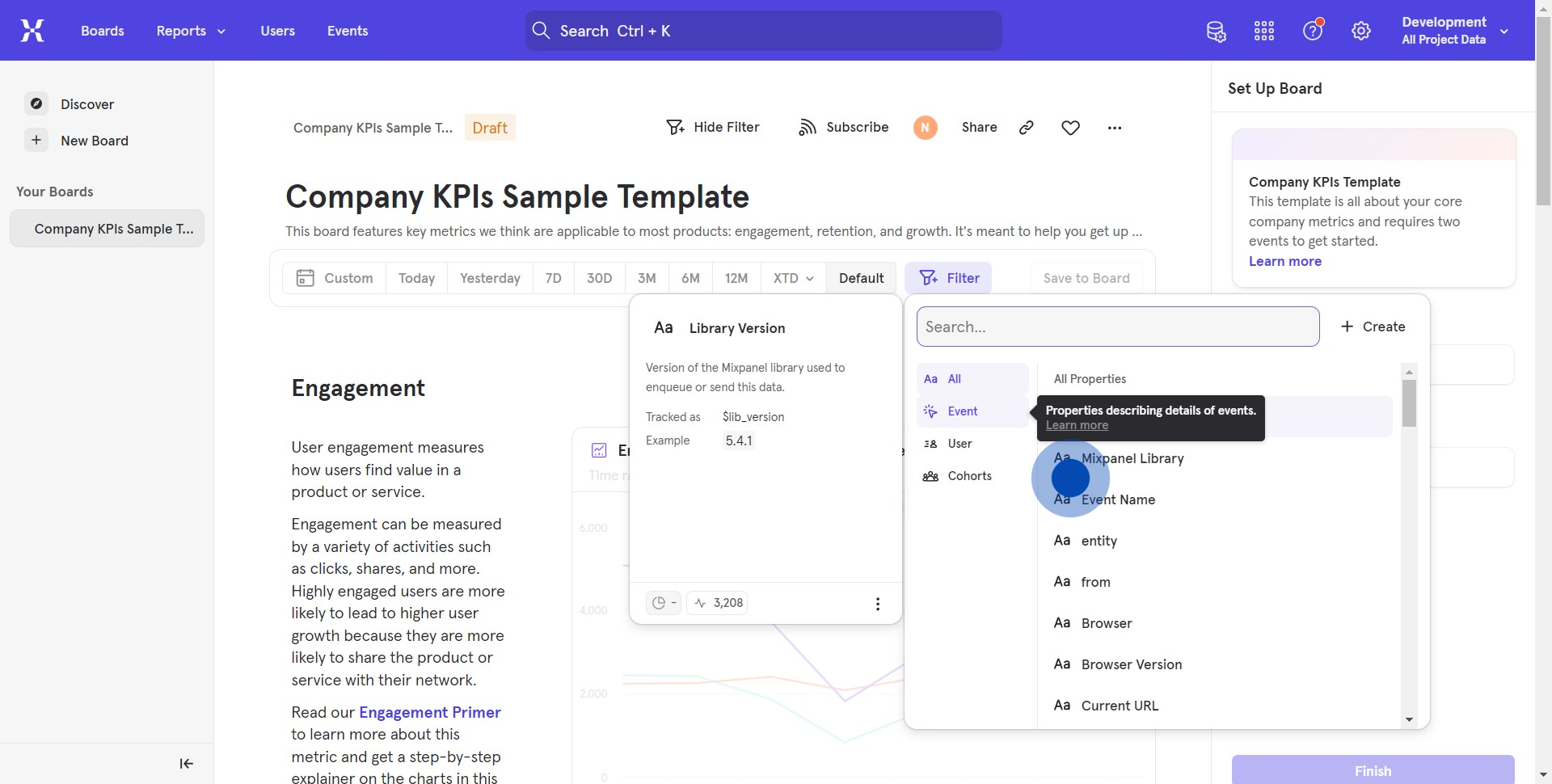Click the Create property button
This screenshot has width=1552, height=784.
(x=1373, y=327)
